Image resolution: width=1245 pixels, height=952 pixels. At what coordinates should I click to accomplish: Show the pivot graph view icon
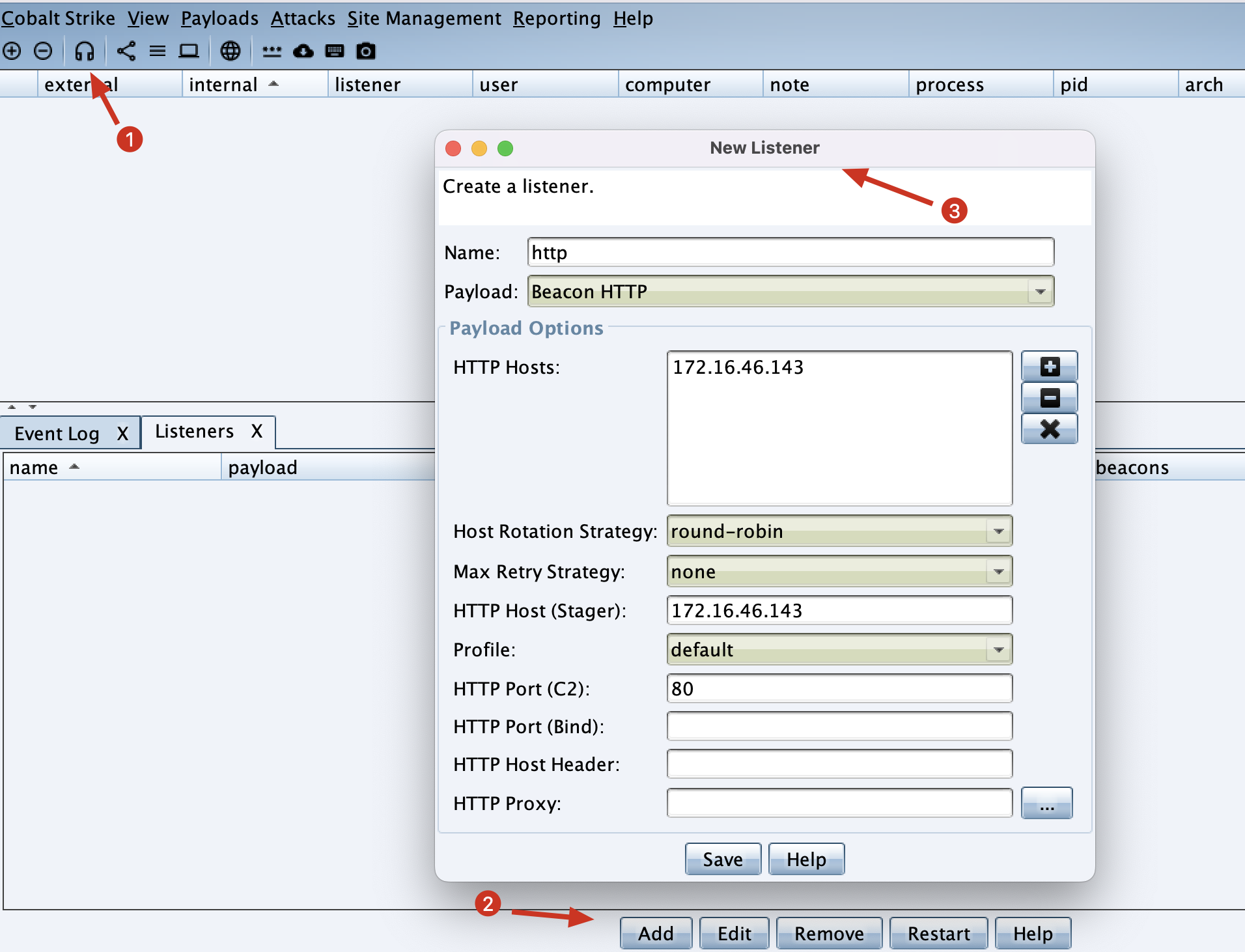126,51
